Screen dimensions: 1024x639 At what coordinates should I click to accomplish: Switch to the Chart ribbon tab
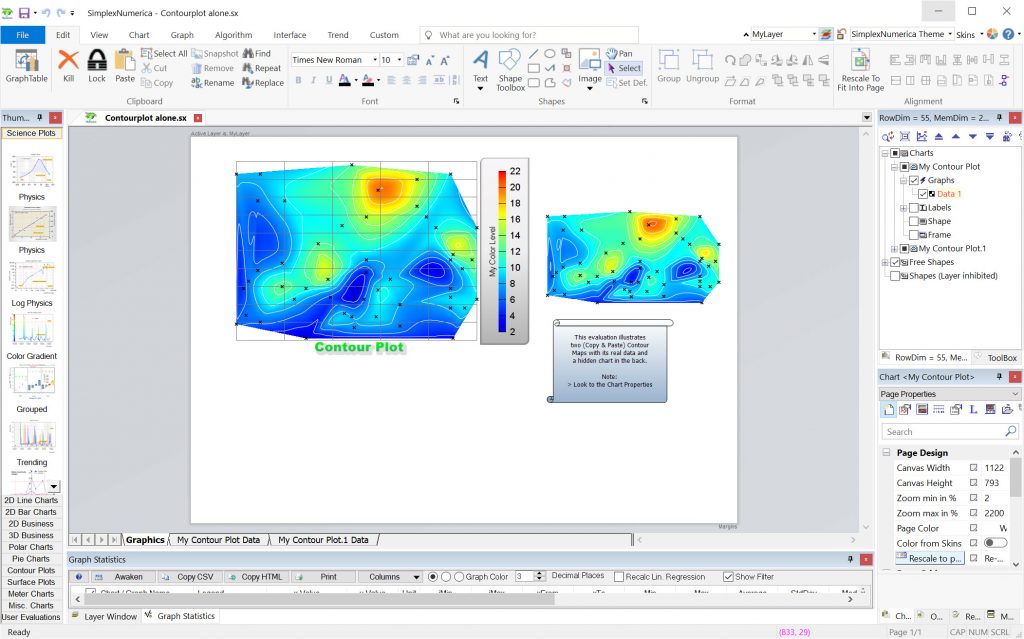click(138, 35)
